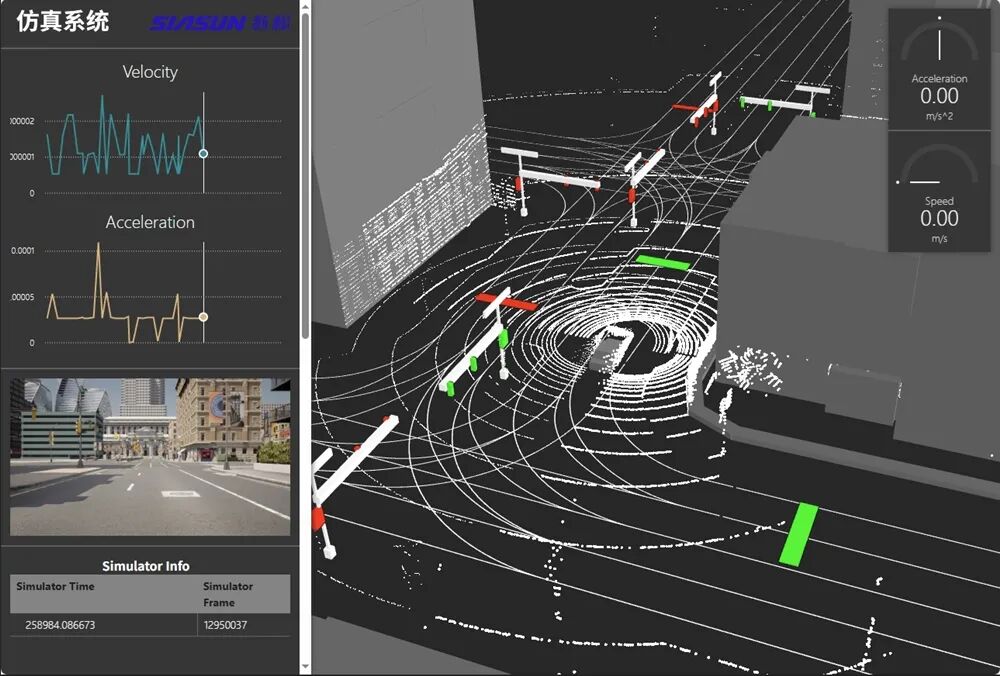Click the Simulator Frame column header
Image resolution: width=1000 pixels, height=676 pixels.
point(228,594)
